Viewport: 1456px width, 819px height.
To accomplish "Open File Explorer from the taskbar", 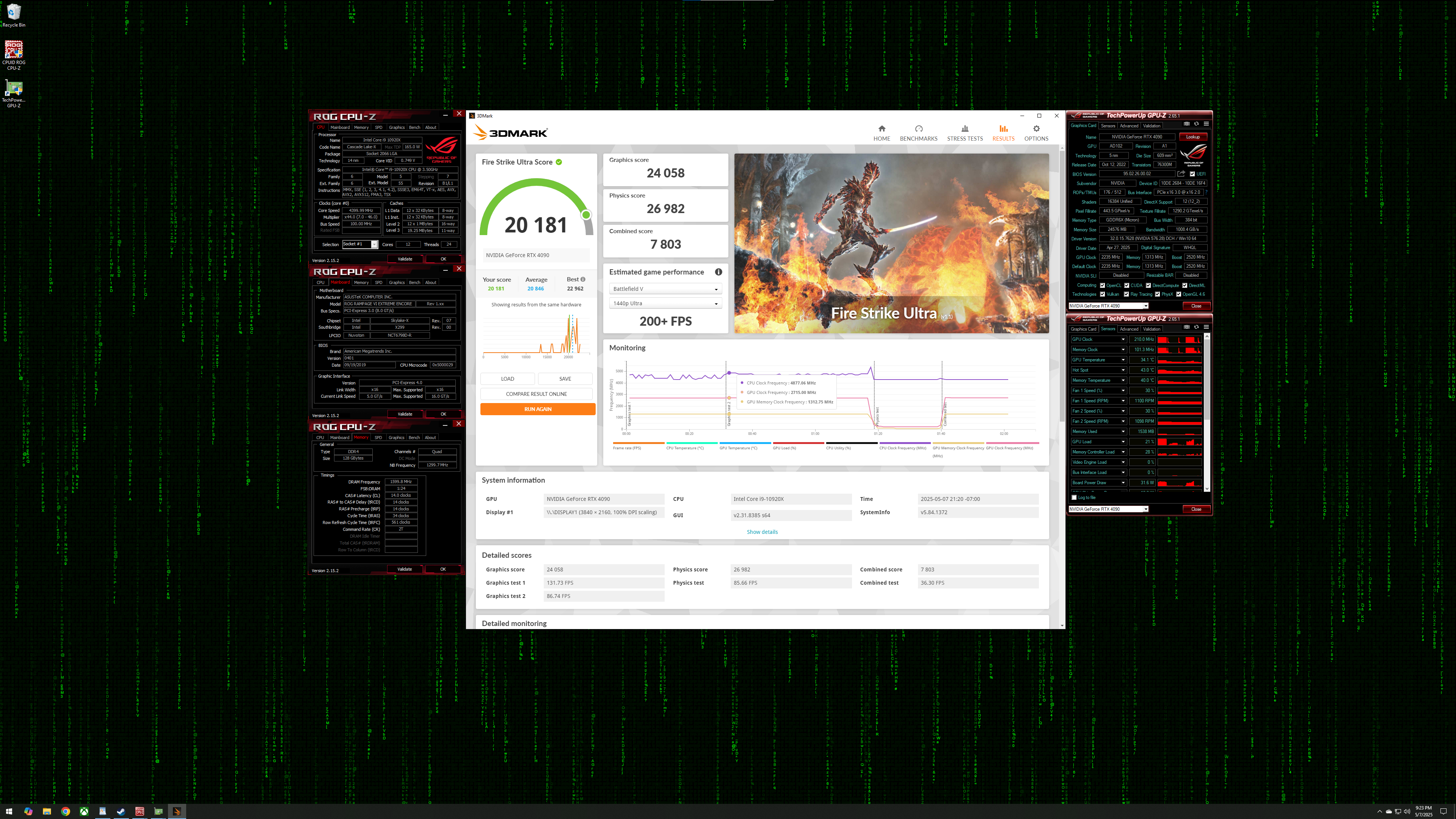I will tap(47, 811).
